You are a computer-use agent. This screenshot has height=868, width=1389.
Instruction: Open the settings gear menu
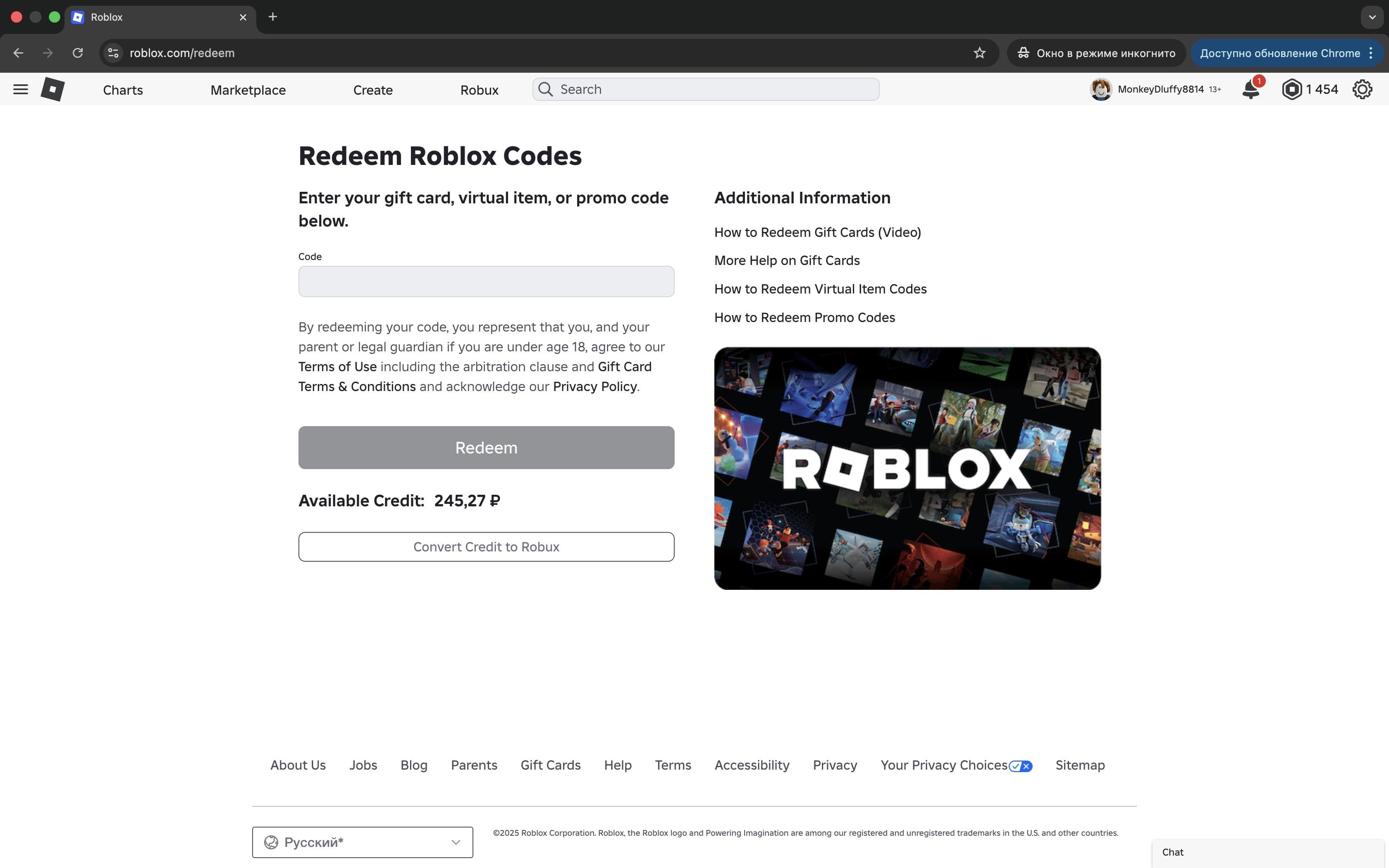(x=1362, y=89)
